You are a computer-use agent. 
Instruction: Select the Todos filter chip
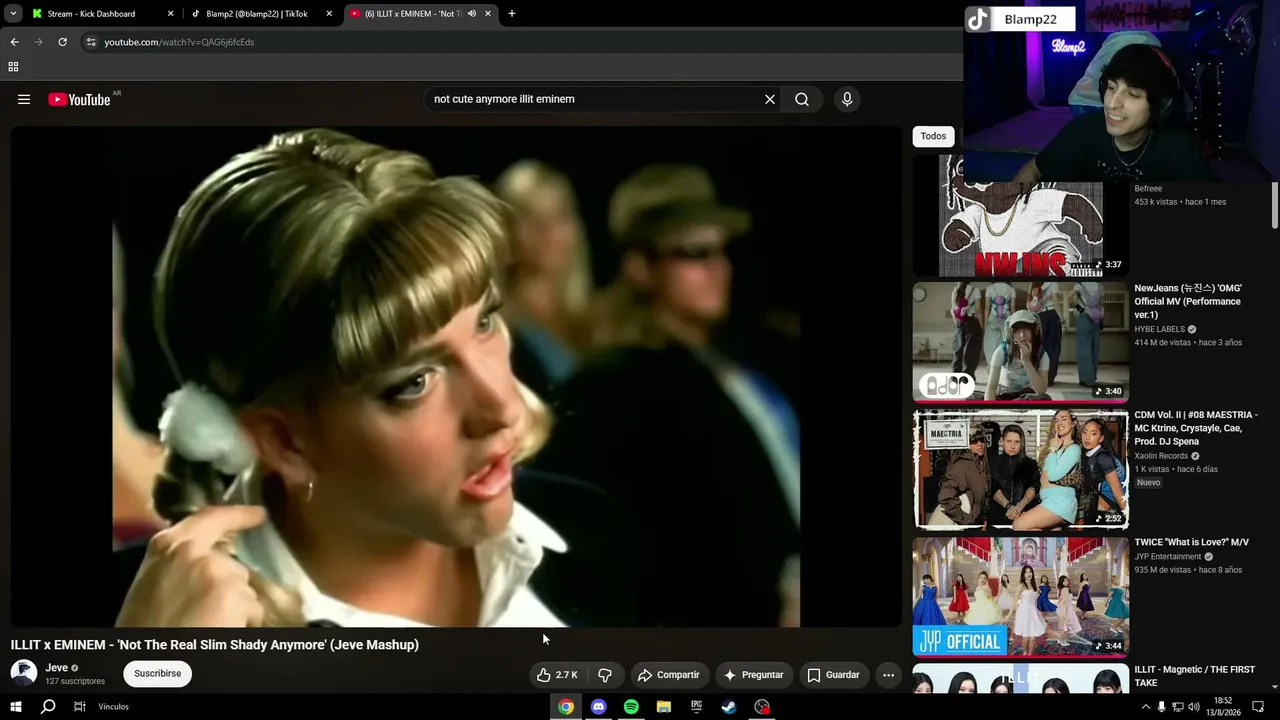[933, 136]
